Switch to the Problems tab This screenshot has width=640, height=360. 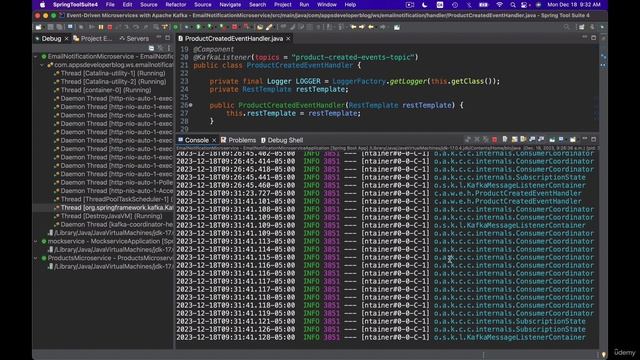pos(238,140)
